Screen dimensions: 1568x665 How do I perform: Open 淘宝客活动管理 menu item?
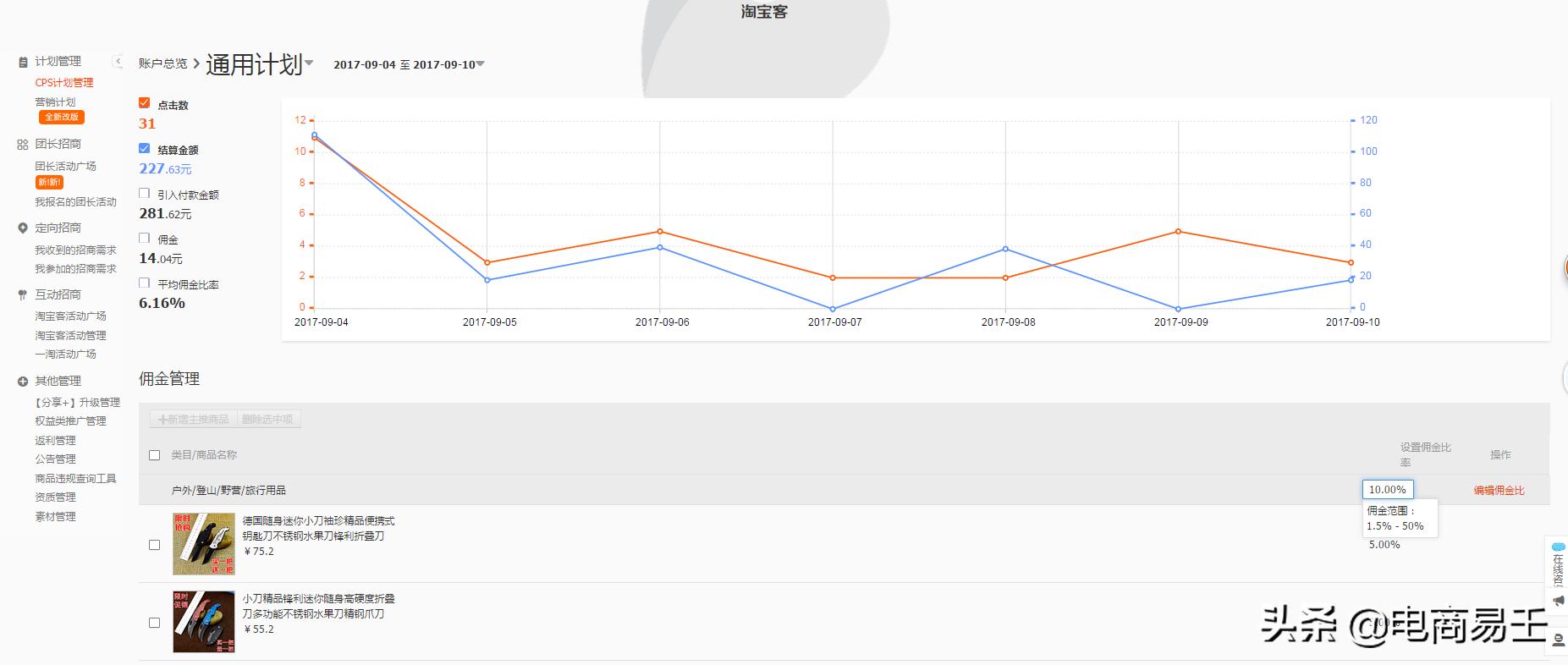[70, 336]
